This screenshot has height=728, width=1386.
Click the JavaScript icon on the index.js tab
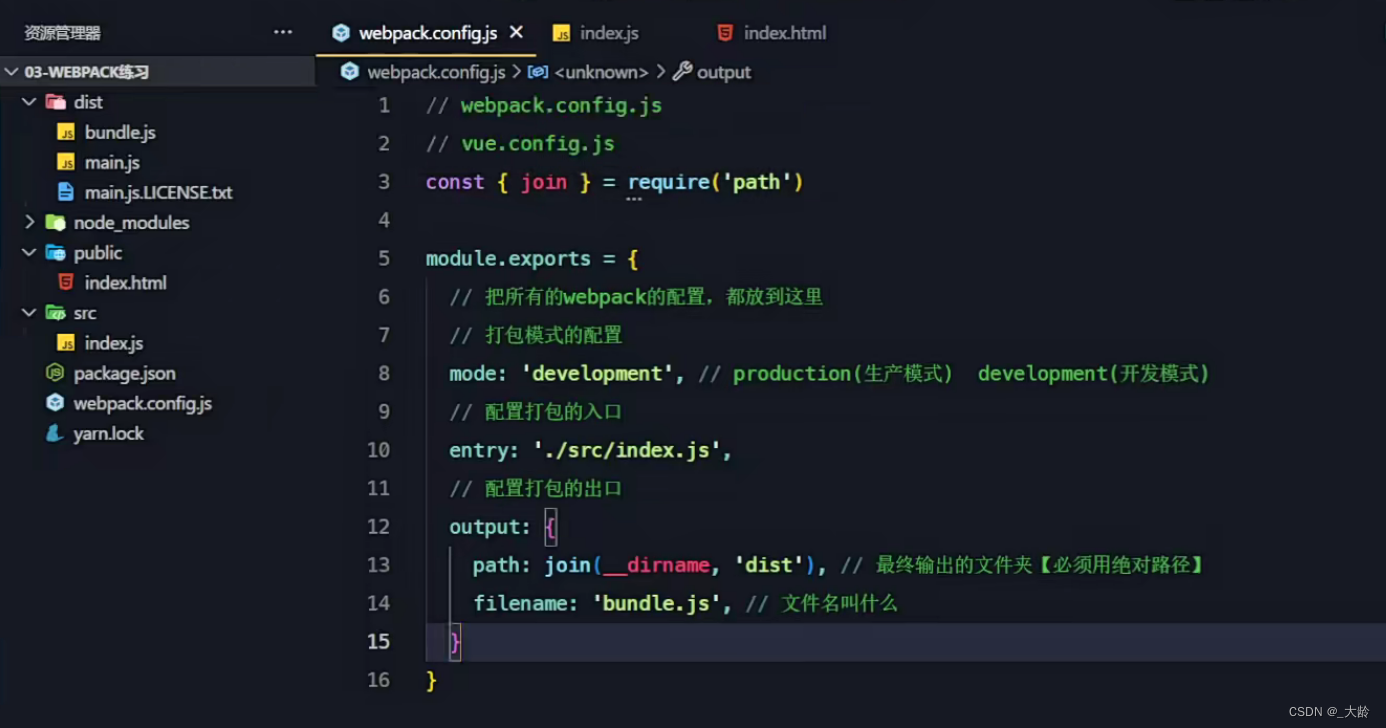click(563, 32)
